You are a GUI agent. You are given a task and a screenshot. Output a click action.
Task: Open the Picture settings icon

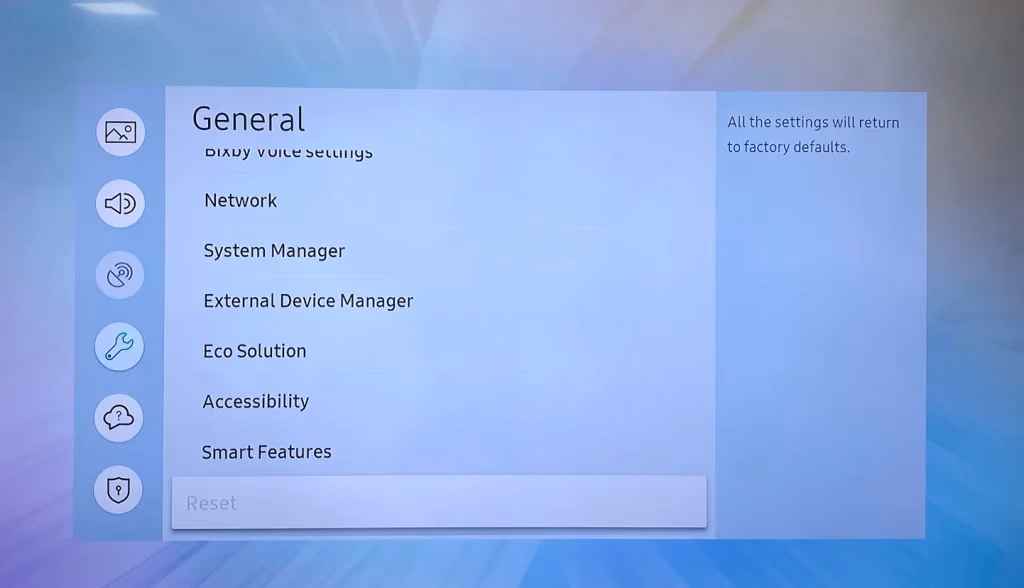pos(119,132)
